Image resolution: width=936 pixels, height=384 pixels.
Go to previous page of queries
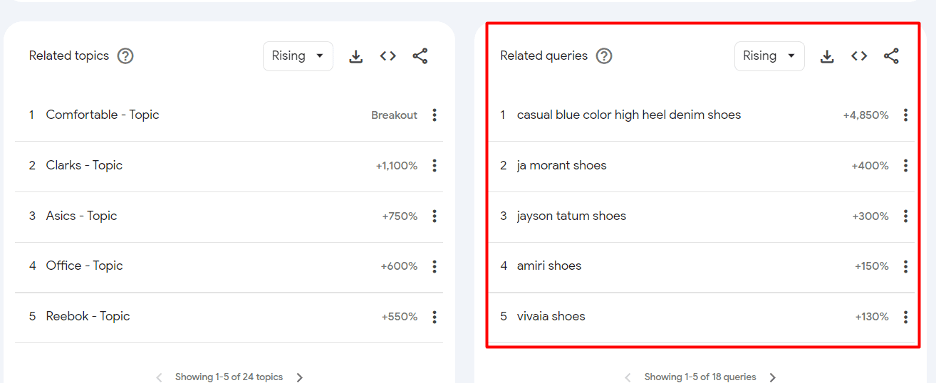[x=627, y=377]
